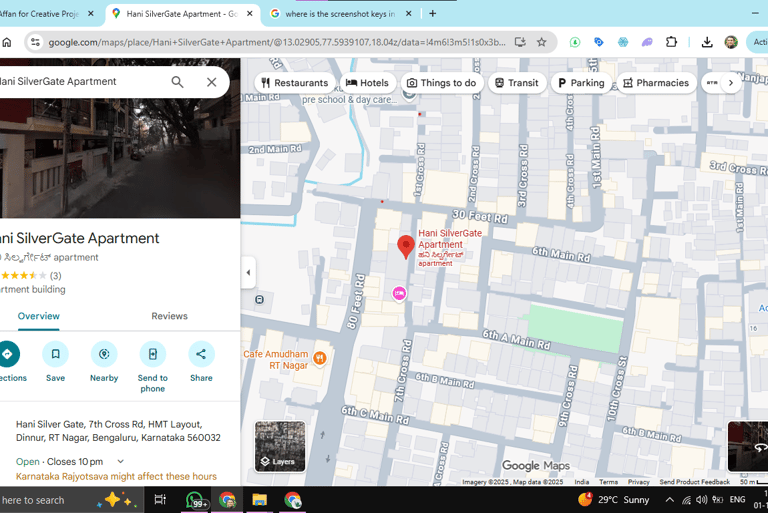Open File Explorer from the taskbar
The width and height of the screenshot is (768, 513).
(x=259, y=500)
